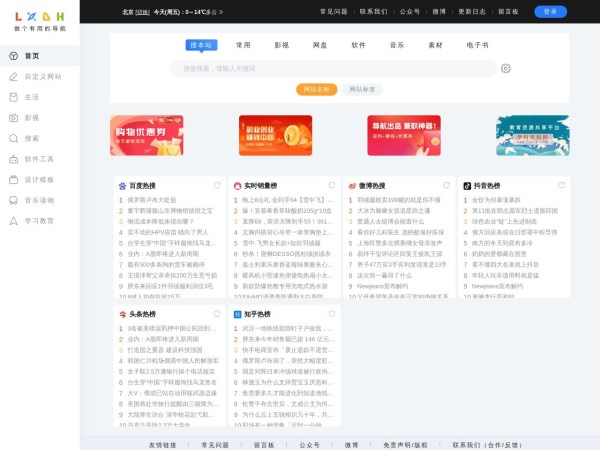Open the 音乐读物 headphone icon
The width and height of the screenshot is (600, 450).
pyautogui.click(x=13, y=199)
